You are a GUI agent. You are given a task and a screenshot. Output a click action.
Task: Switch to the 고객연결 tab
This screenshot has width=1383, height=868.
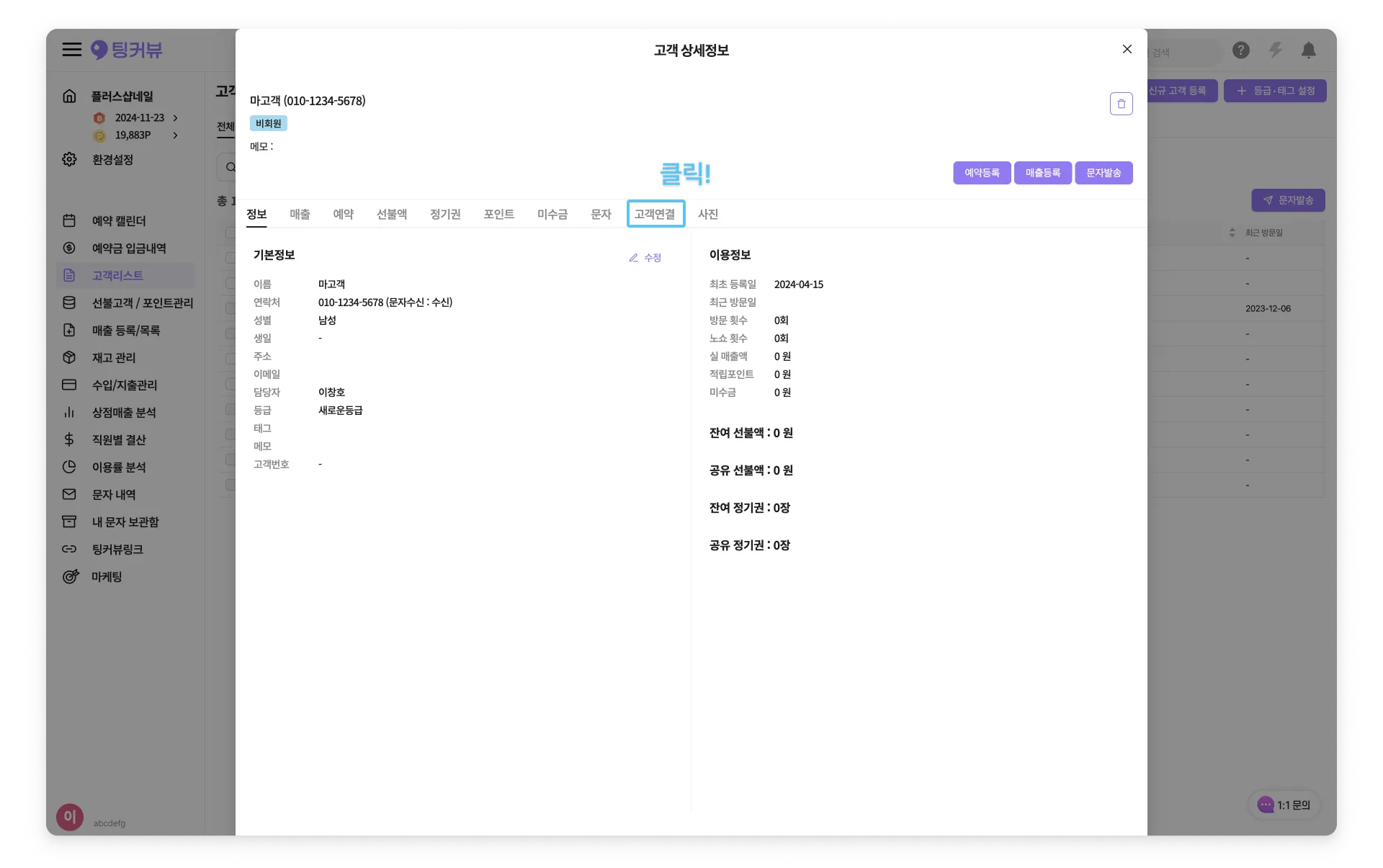pyautogui.click(x=655, y=214)
